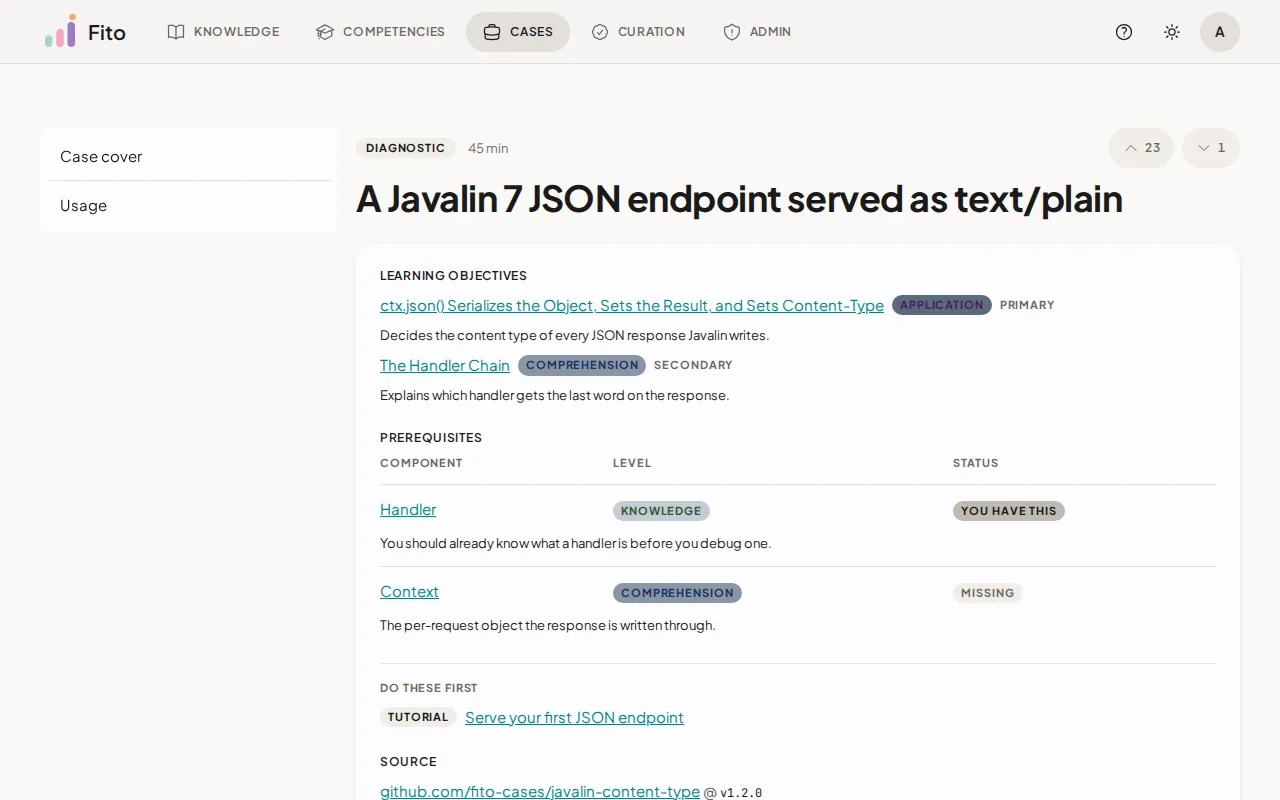Click the LEVEL column header

tap(632, 463)
